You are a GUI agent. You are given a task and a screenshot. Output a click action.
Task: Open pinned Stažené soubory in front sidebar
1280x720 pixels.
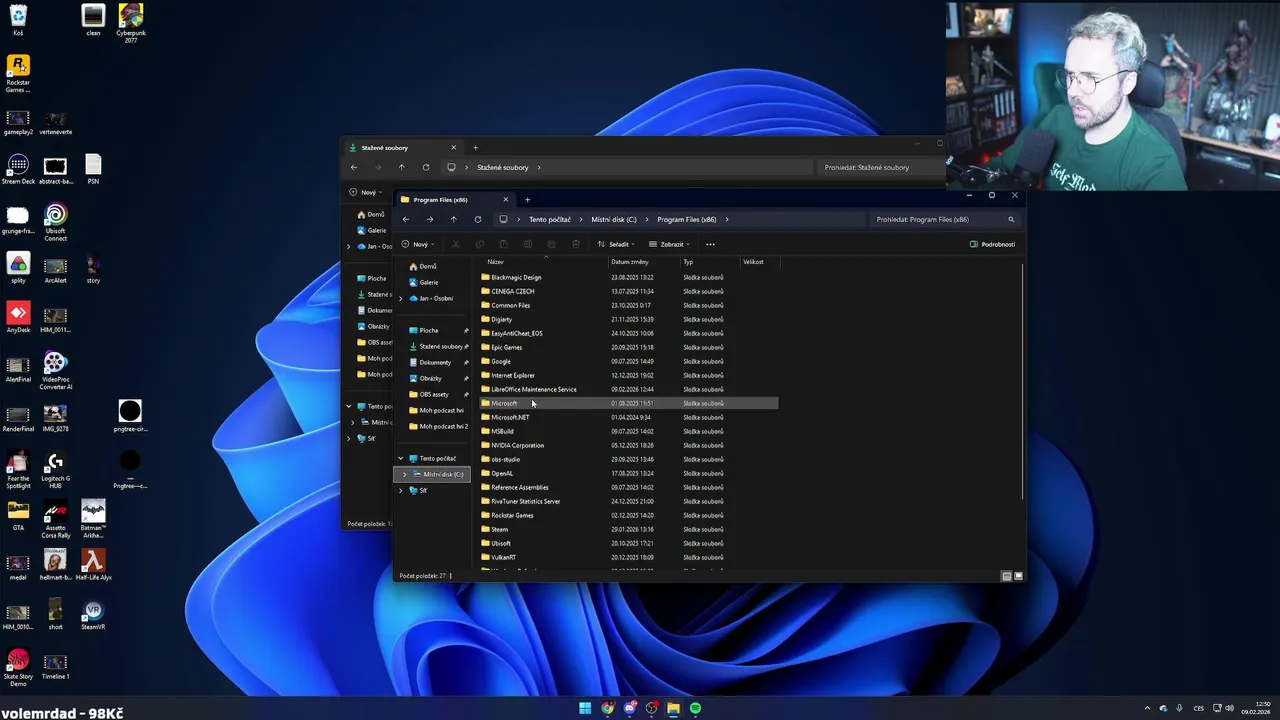pyautogui.click(x=436, y=346)
